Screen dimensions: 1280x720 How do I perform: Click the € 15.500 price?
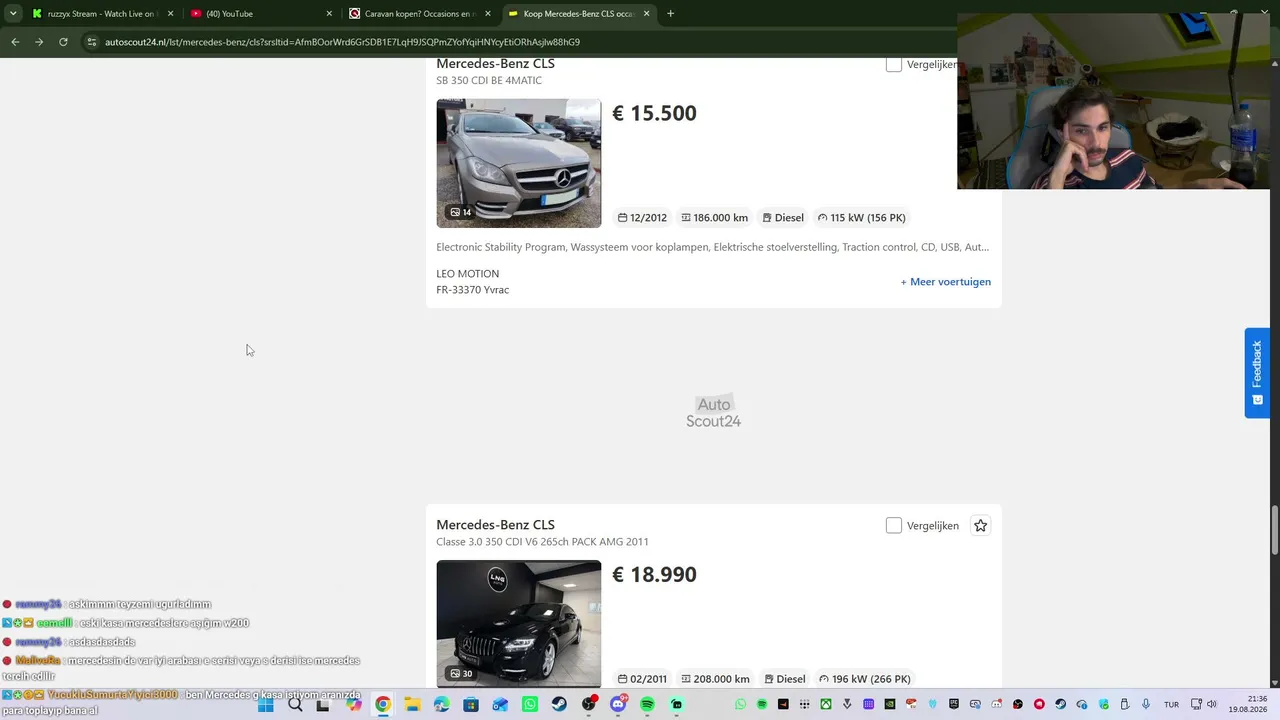[654, 114]
